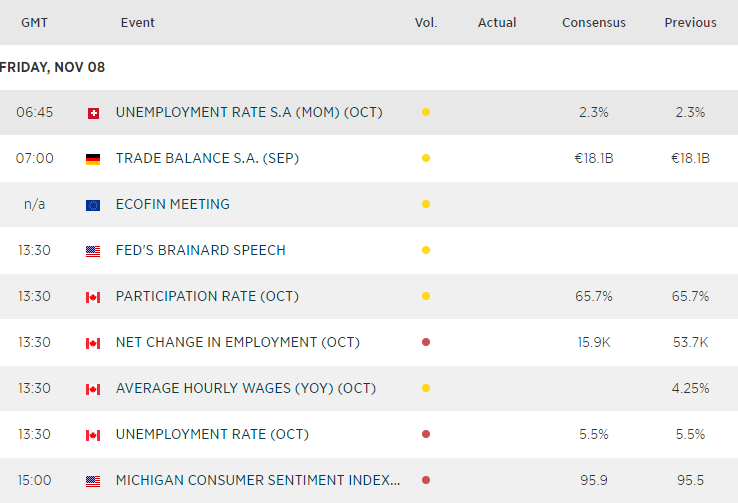Click red volatility dot for Net Change in Employment
Screen dimensions: 738x503
click(x=426, y=343)
